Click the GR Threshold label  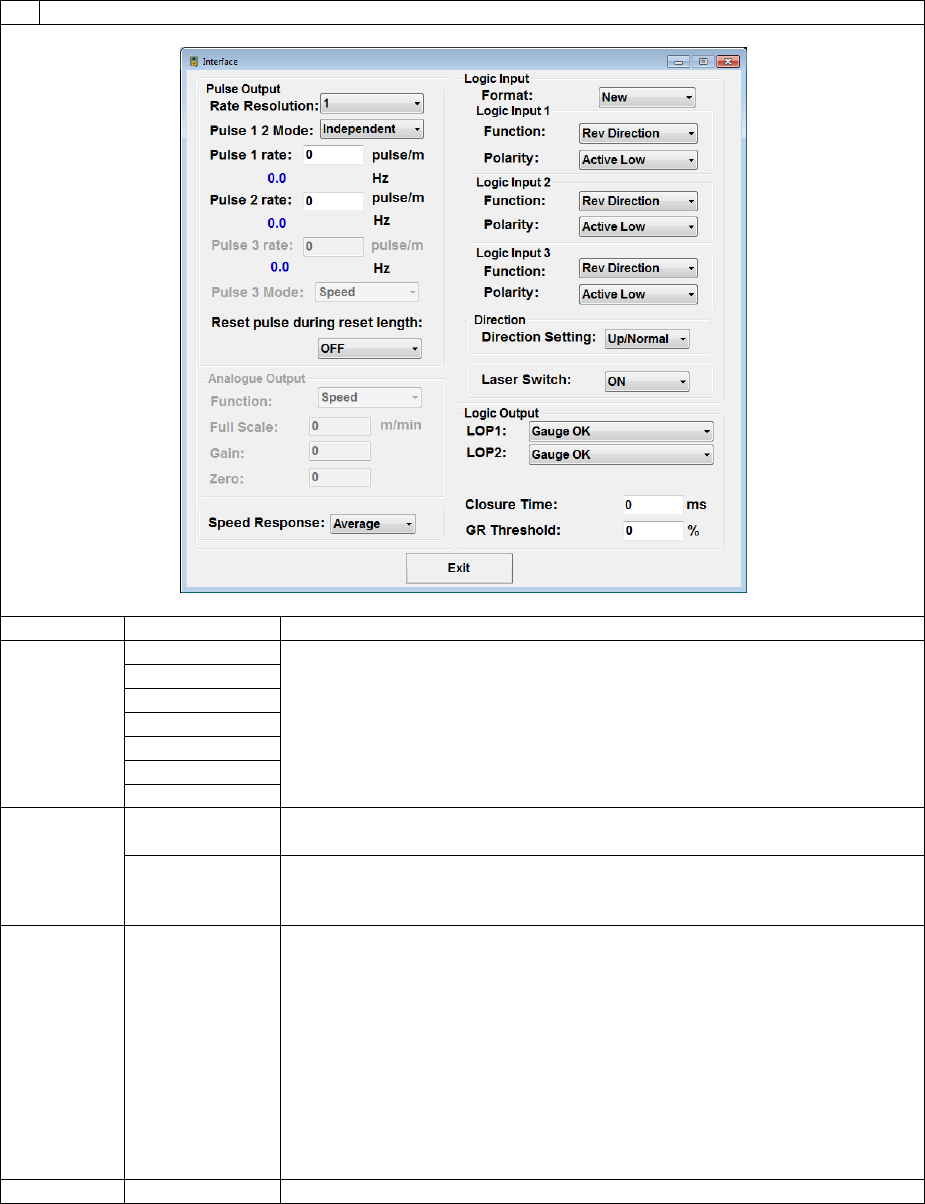coord(513,531)
